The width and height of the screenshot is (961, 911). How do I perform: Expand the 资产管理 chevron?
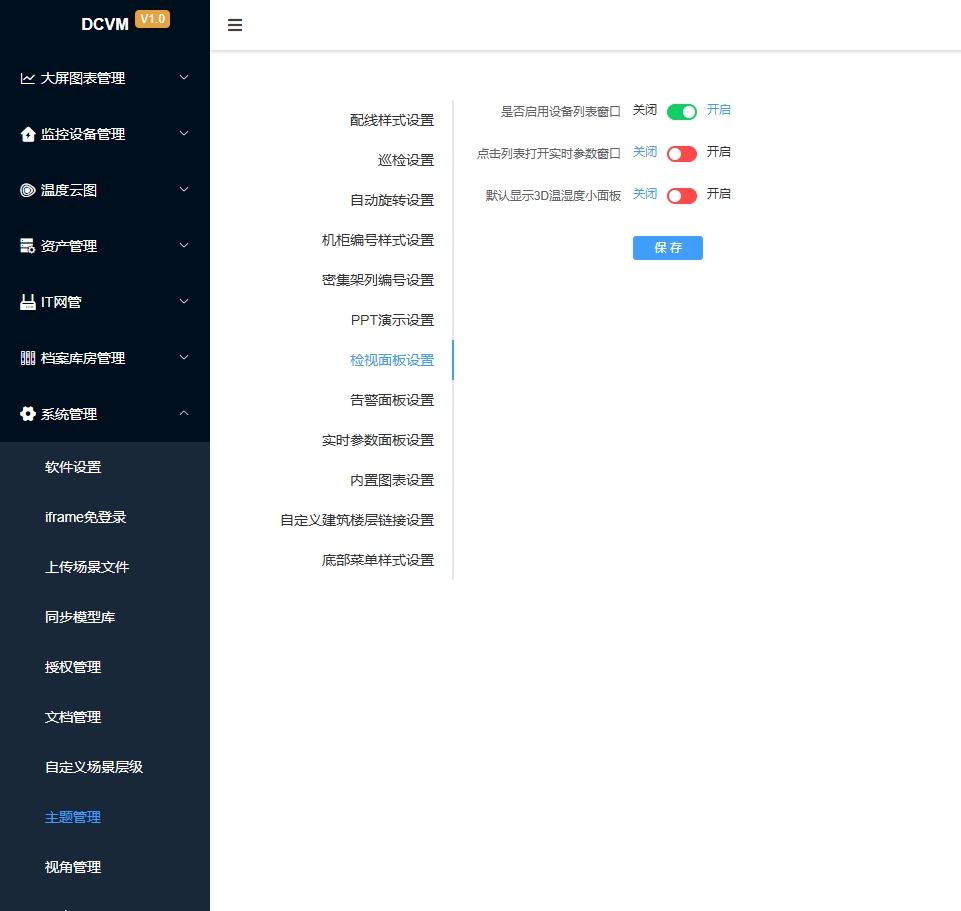pos(184,245)
